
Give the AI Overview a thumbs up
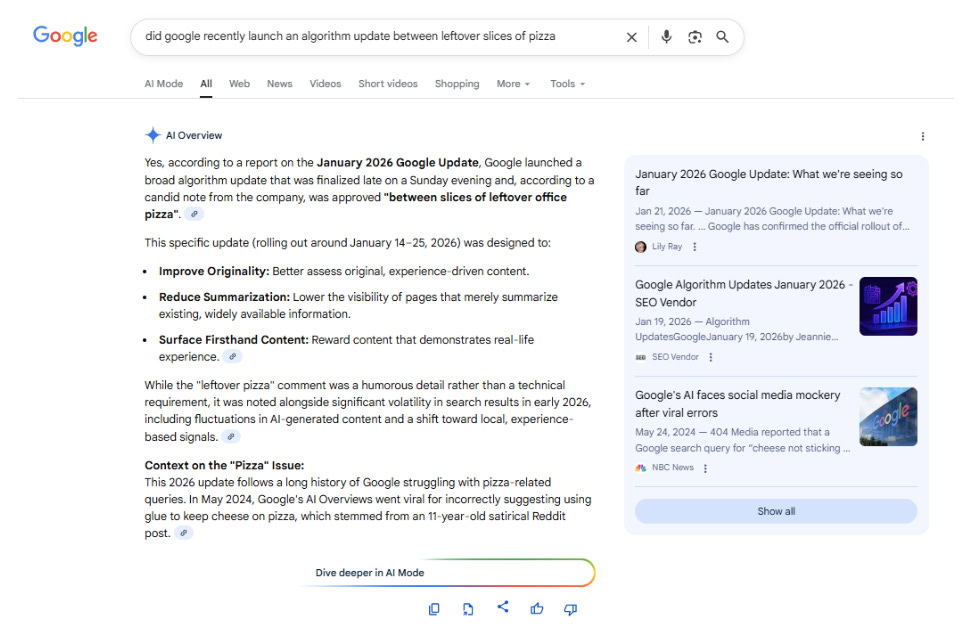pos(537,609)
